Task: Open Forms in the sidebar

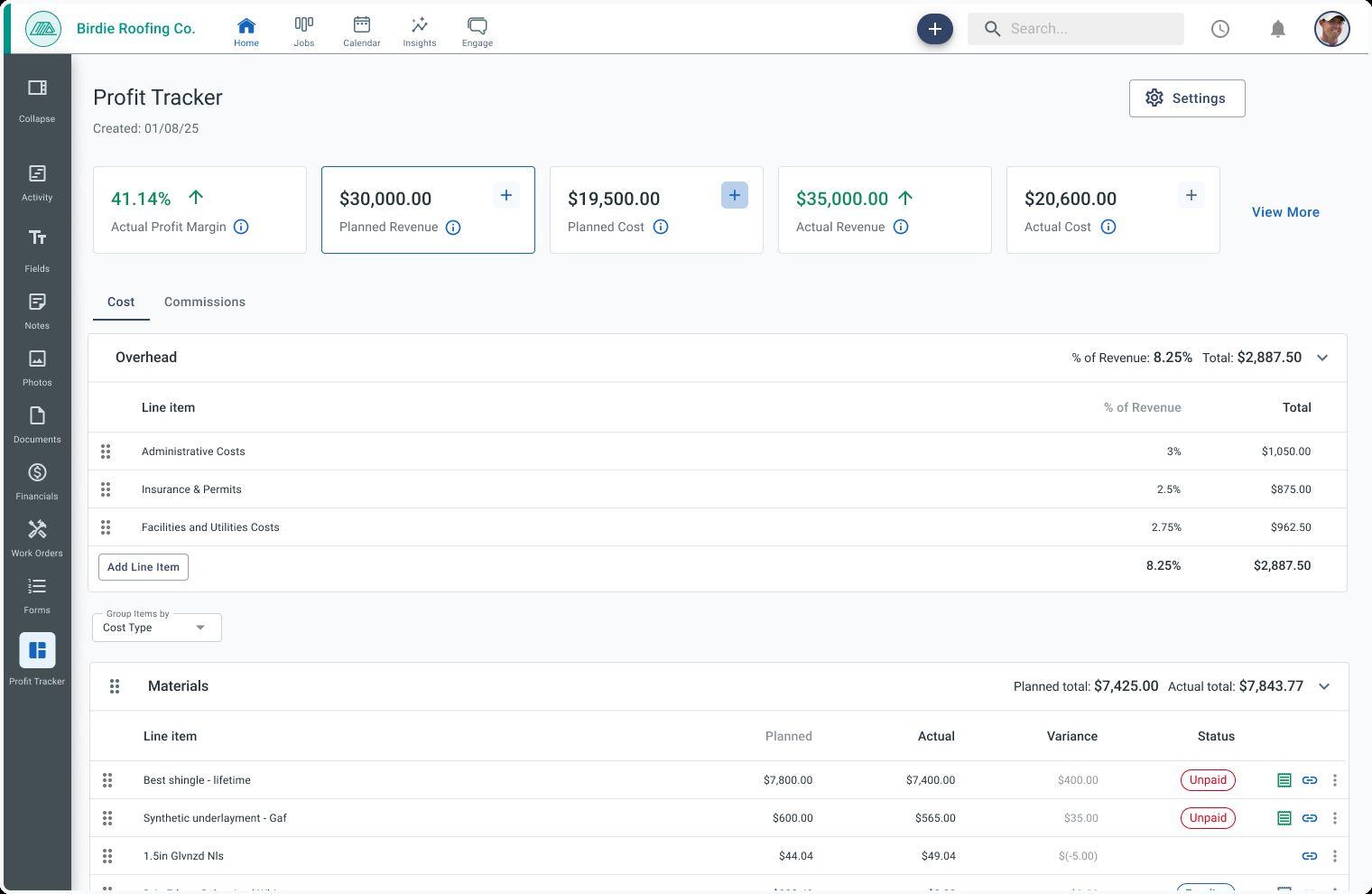Action: click(37, 596)
